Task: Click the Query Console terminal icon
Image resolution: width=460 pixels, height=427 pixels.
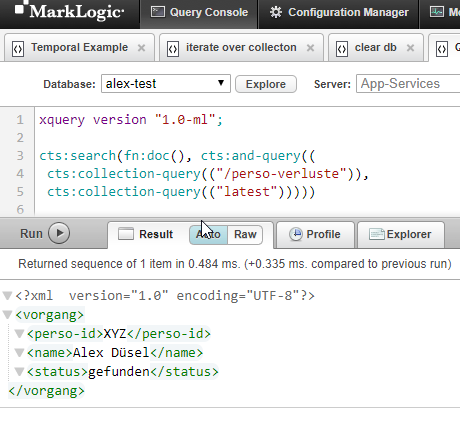Action: coord(158,12)
